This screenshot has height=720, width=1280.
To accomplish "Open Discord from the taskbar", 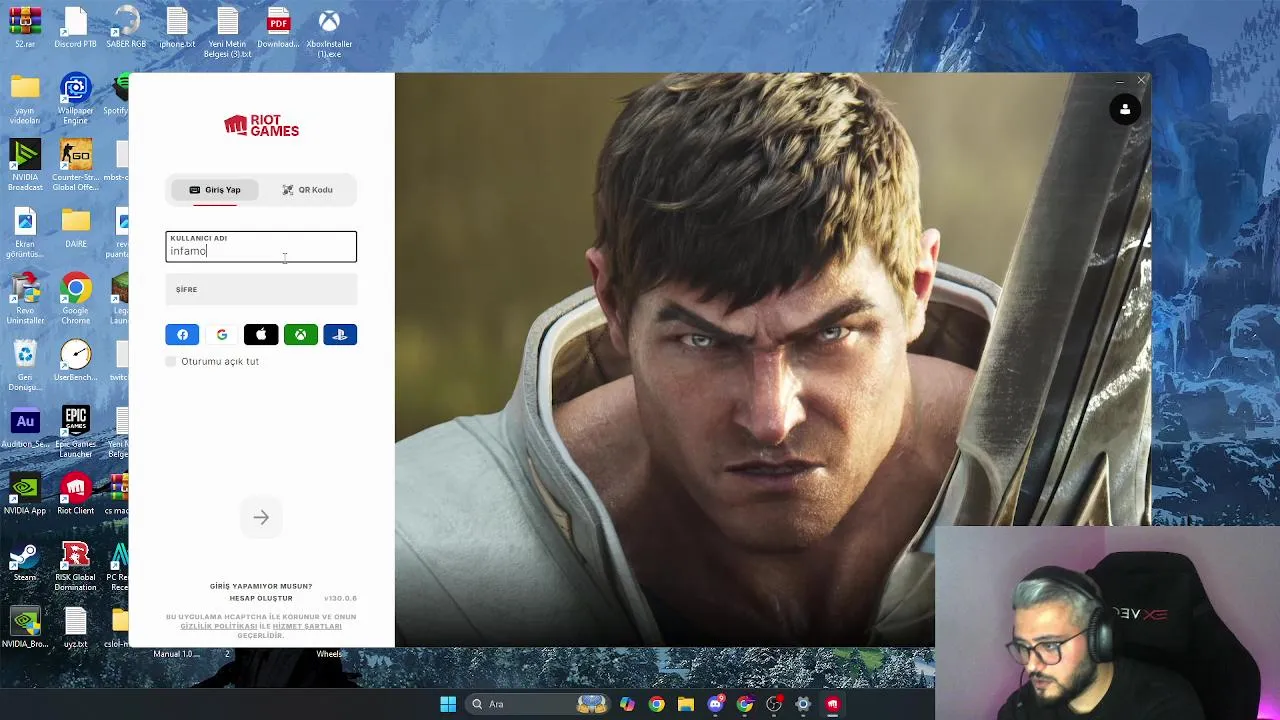I will 715,704.
